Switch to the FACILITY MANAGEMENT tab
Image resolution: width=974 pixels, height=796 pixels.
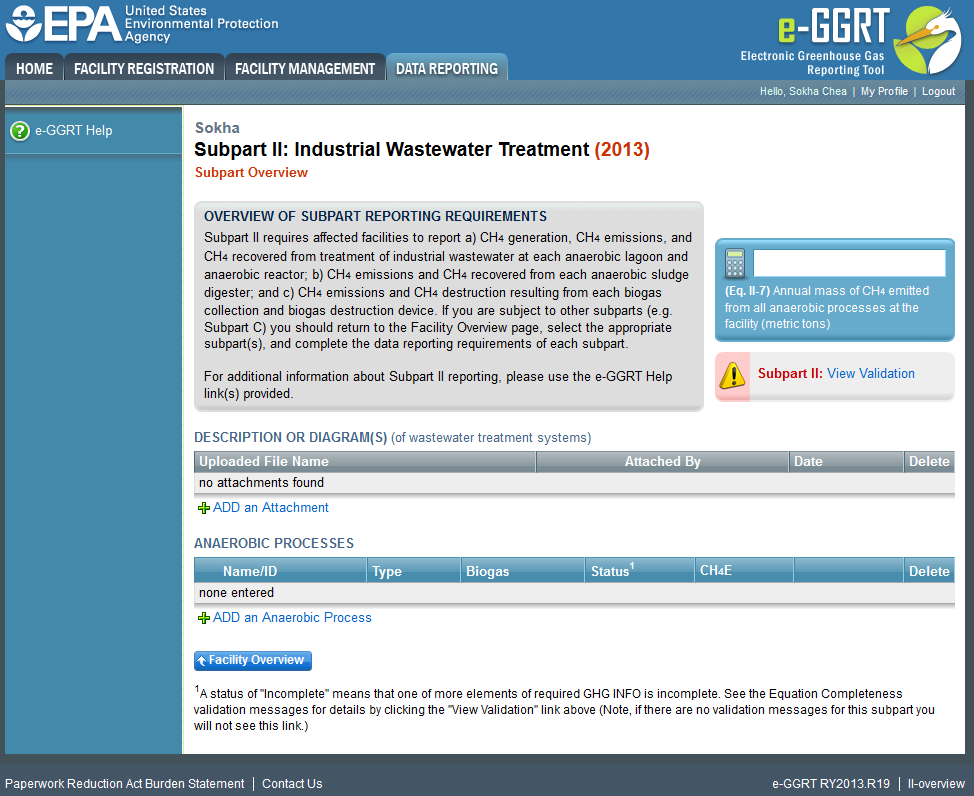(x=305, y=68)
